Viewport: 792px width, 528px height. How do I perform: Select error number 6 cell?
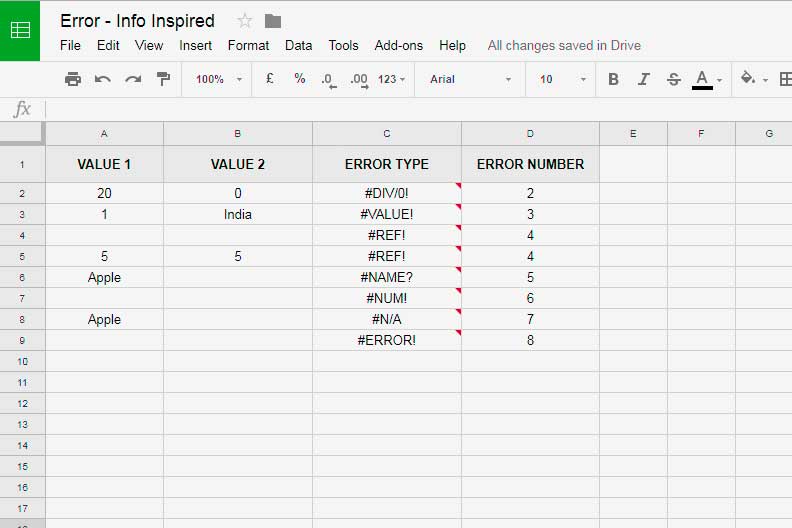point(530,298)
